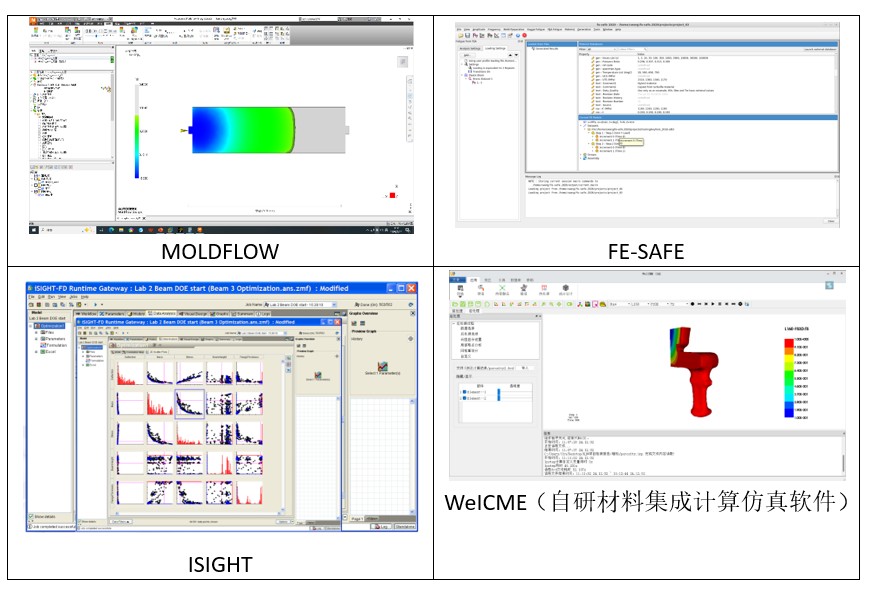Click Select 1 Parameter(s) chart icon, outer ISIGHT

(x=383, y=366)
